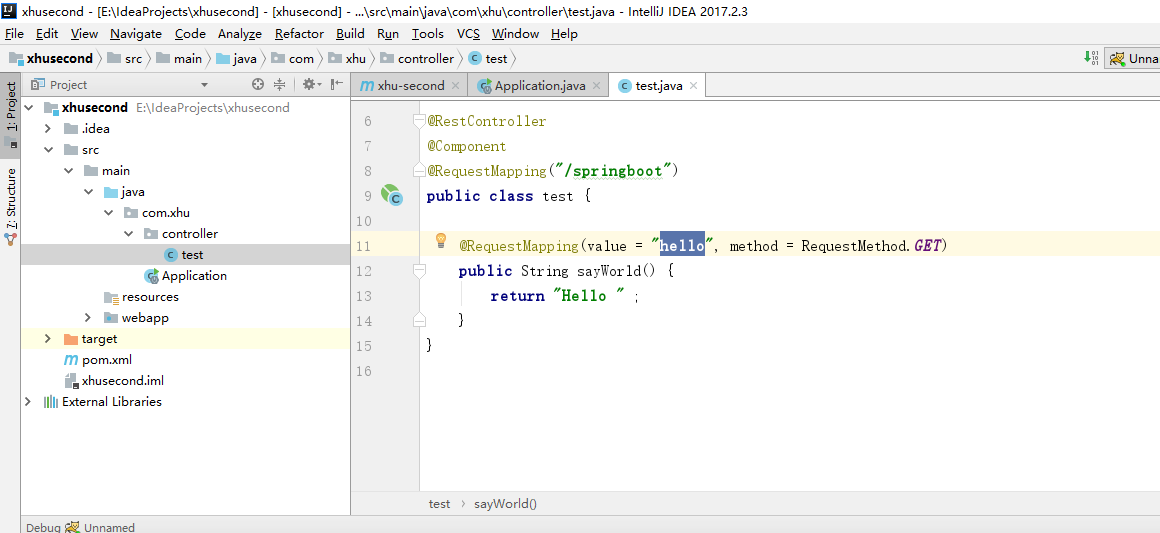
Task: Collapse the xhusecond root node
Action: click(x=29, y=107)
